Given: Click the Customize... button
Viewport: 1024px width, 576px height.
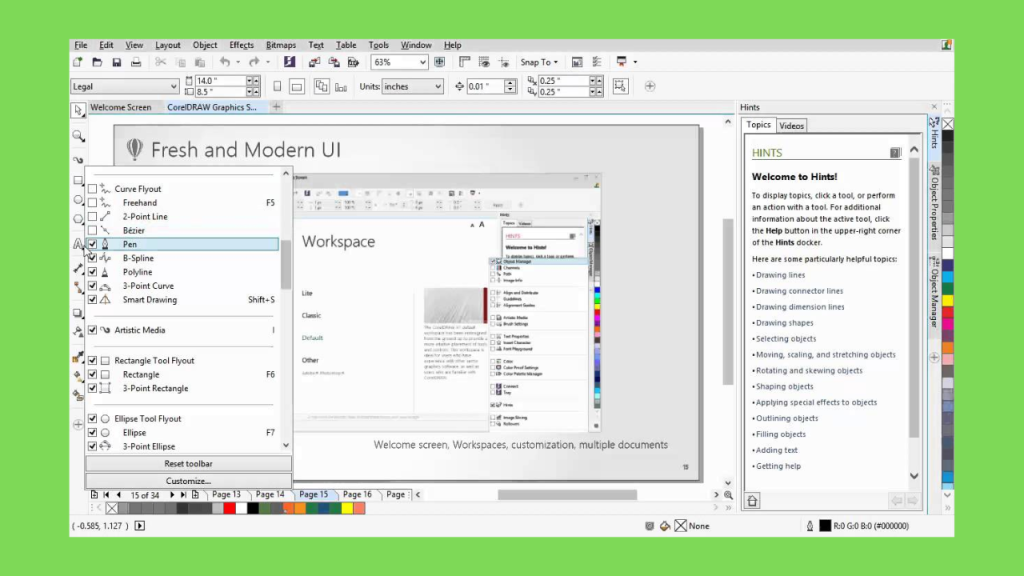Looking at the screenshot, I should tap(188, 481).
